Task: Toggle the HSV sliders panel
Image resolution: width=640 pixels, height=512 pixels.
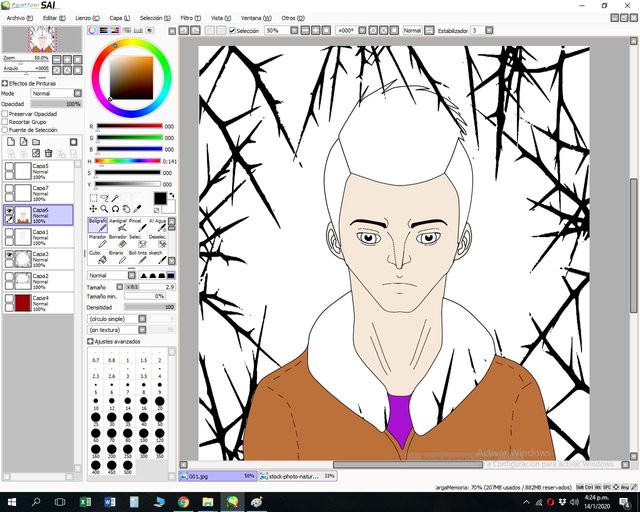Action: (x=116, y=30)
